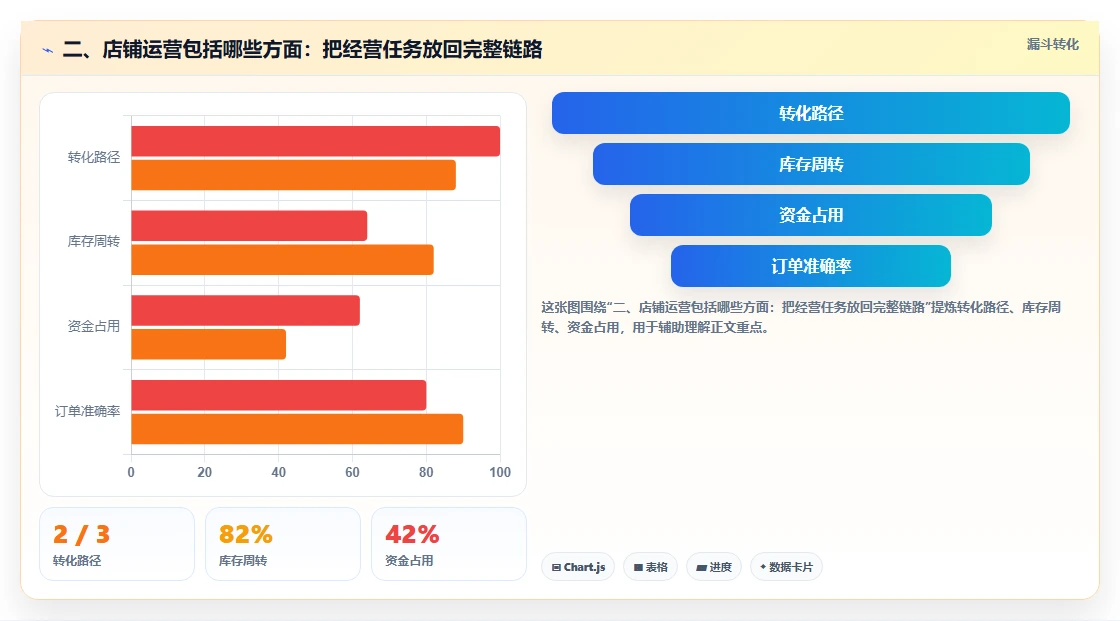This screenshot has height=621, width=1120.
Task: Click the 资金占用 axis label in chart
Action: pos(94,327)
